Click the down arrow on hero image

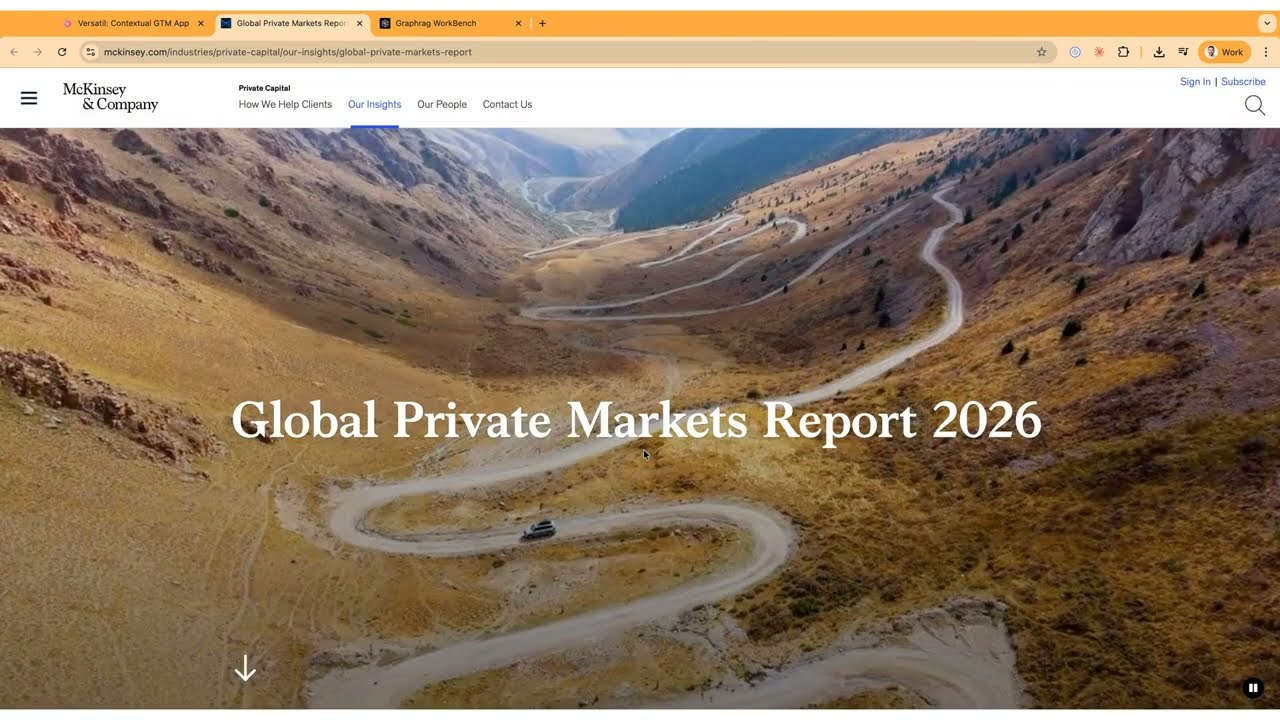[x=245, y=669]
